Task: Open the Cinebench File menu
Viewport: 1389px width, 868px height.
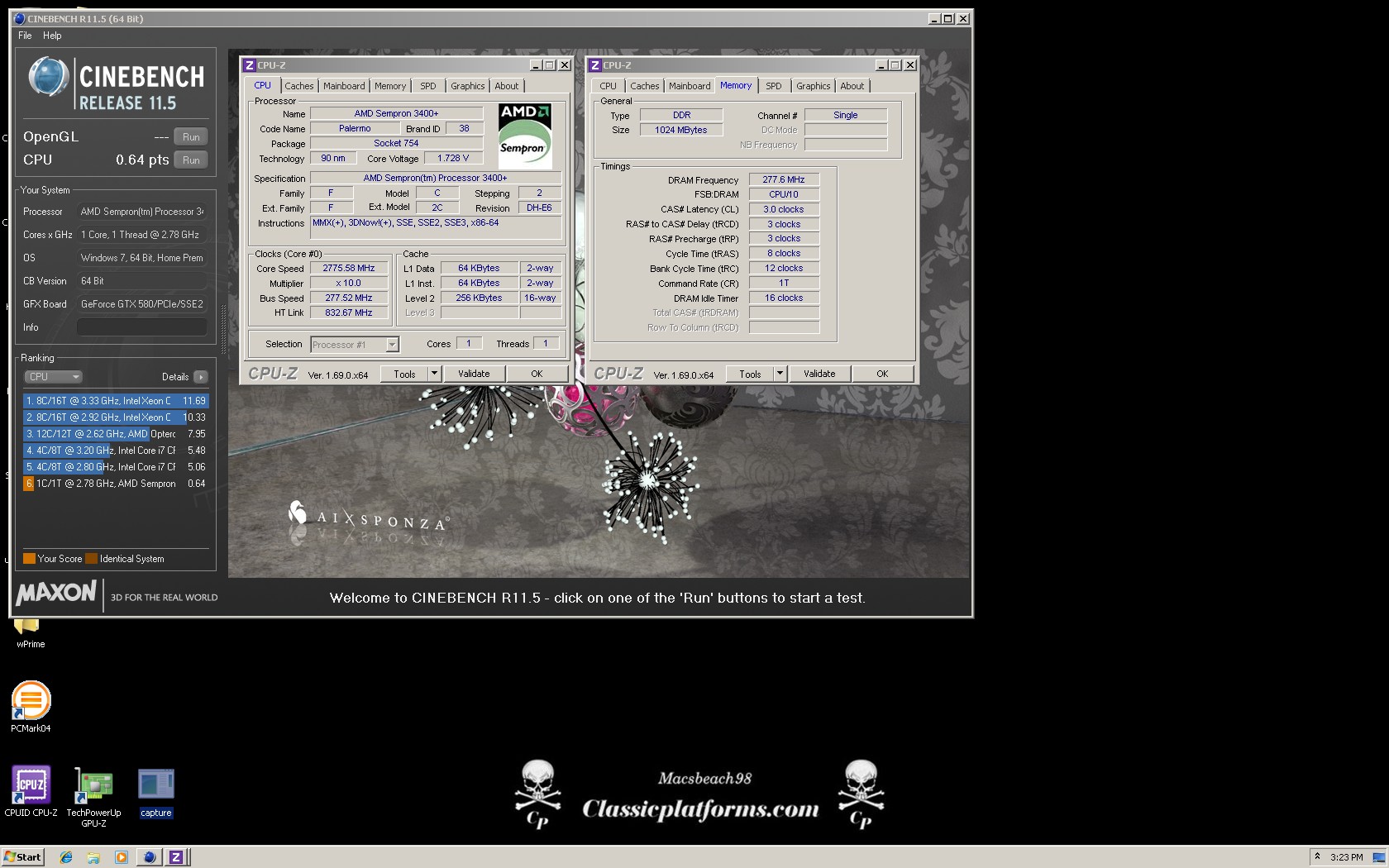Action: click(x=25, y=36)
